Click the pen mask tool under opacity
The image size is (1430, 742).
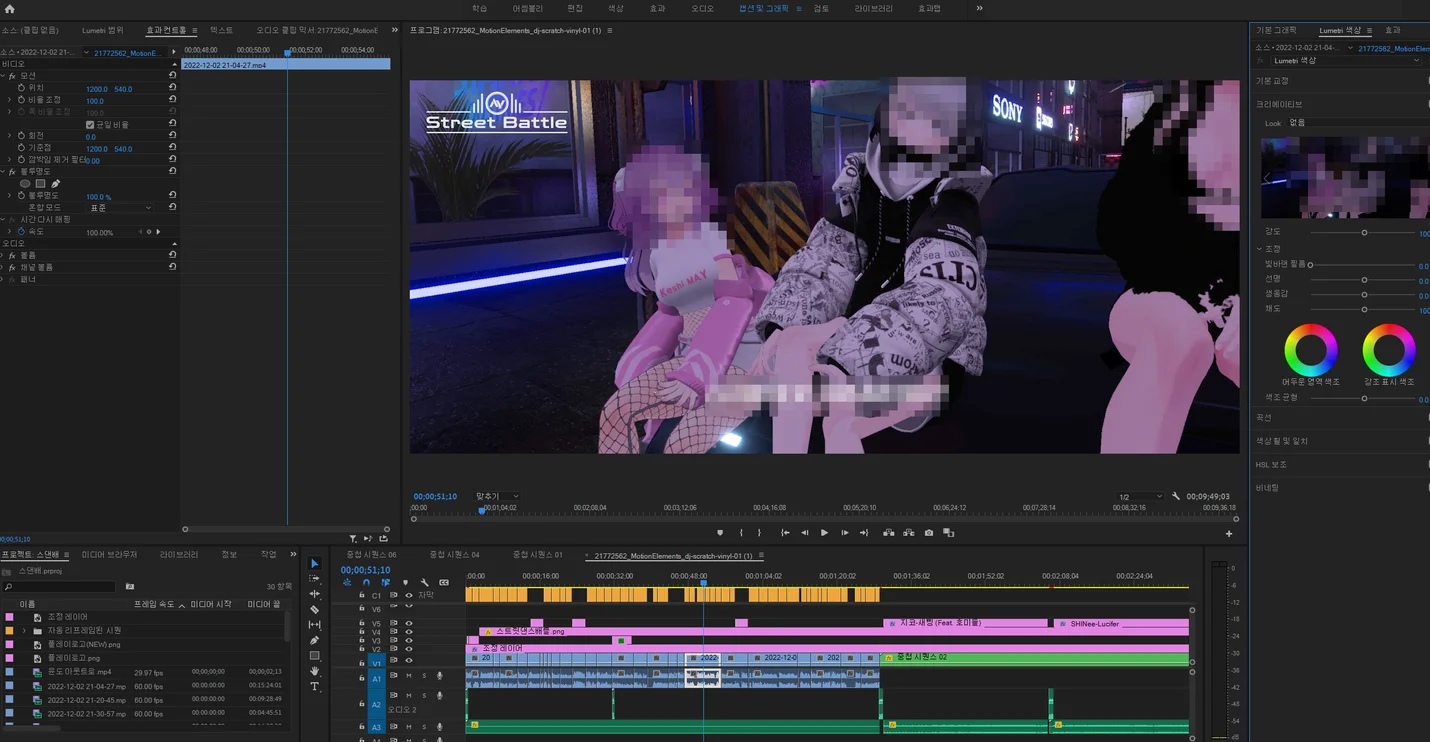click(x=55, y=184)
